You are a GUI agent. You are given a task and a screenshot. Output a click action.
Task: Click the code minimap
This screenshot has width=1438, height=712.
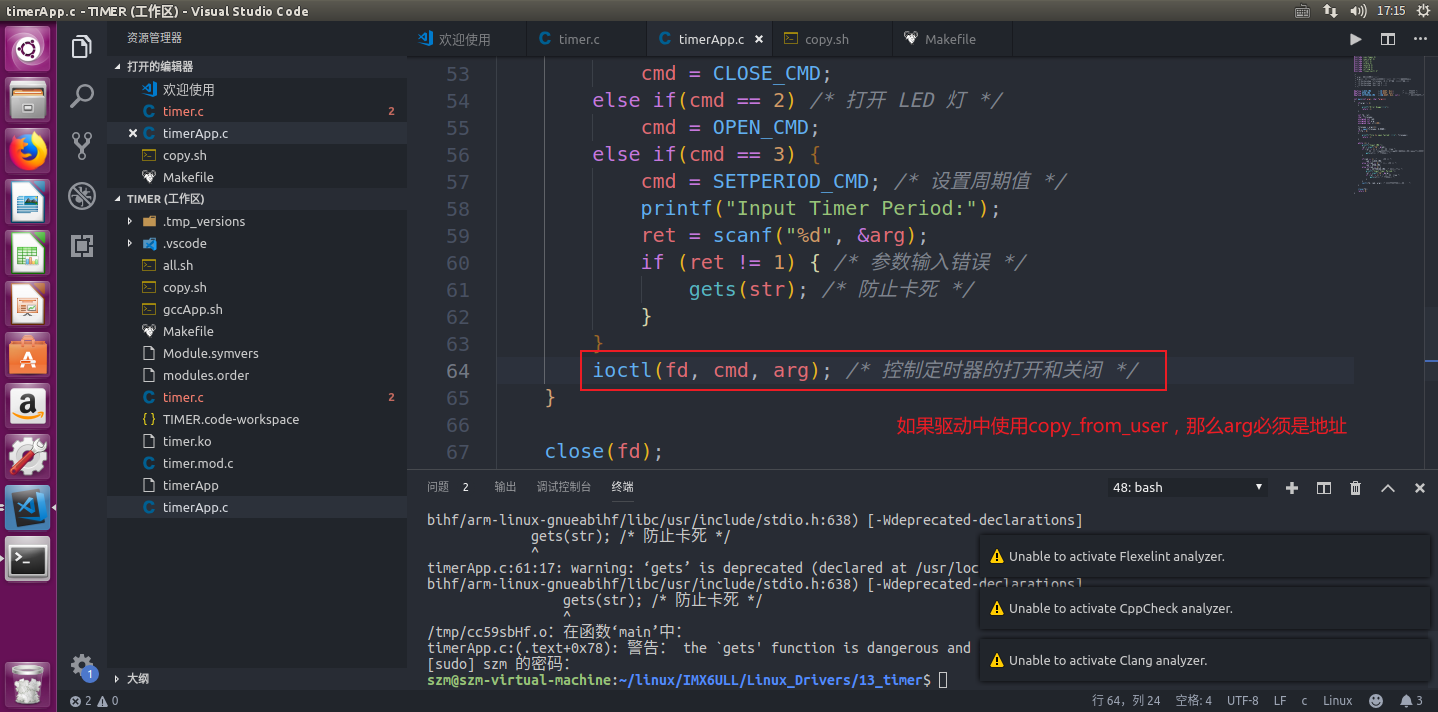pos(1390,125)
